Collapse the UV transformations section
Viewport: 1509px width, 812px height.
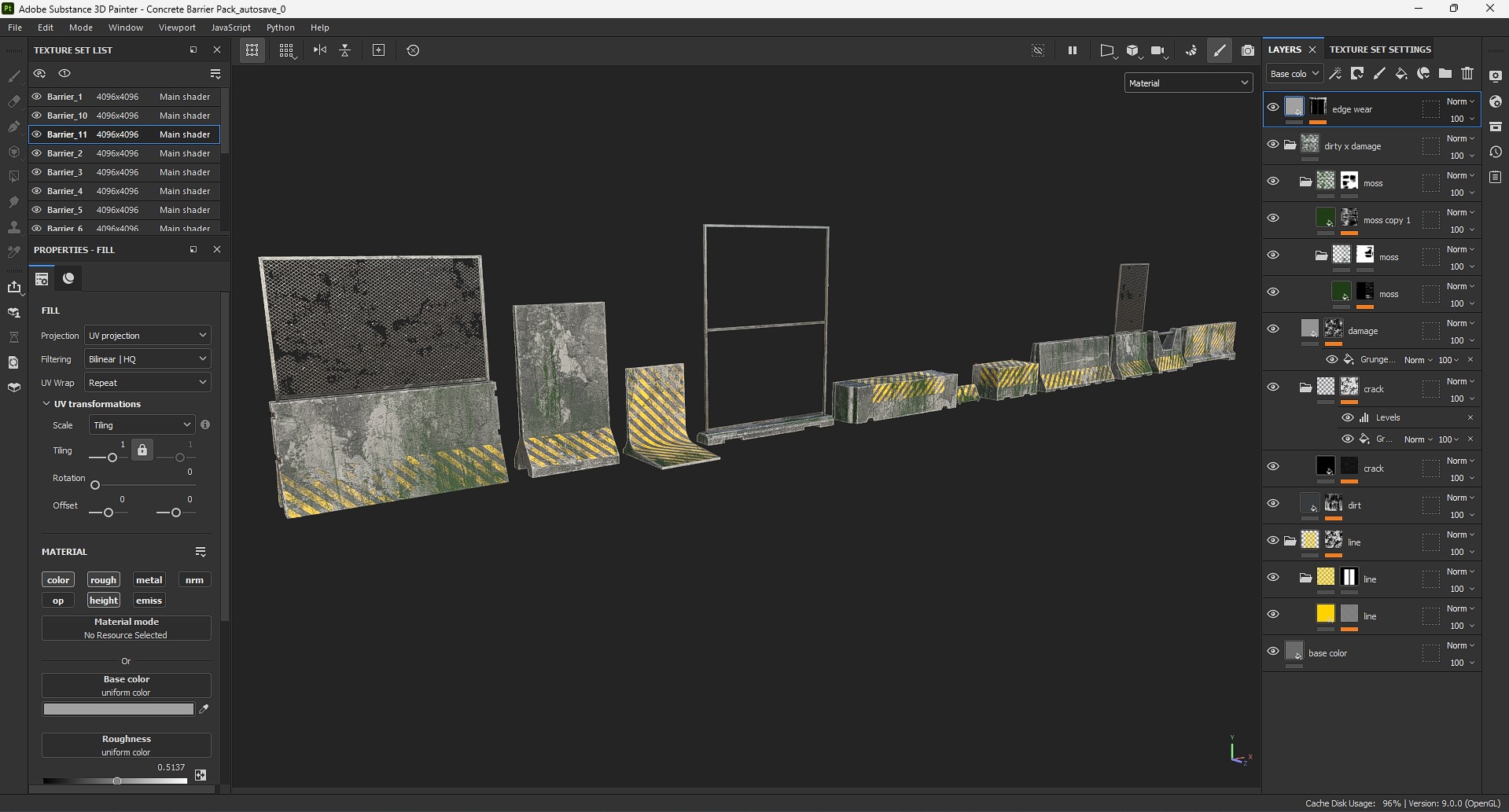coord(46,403)
